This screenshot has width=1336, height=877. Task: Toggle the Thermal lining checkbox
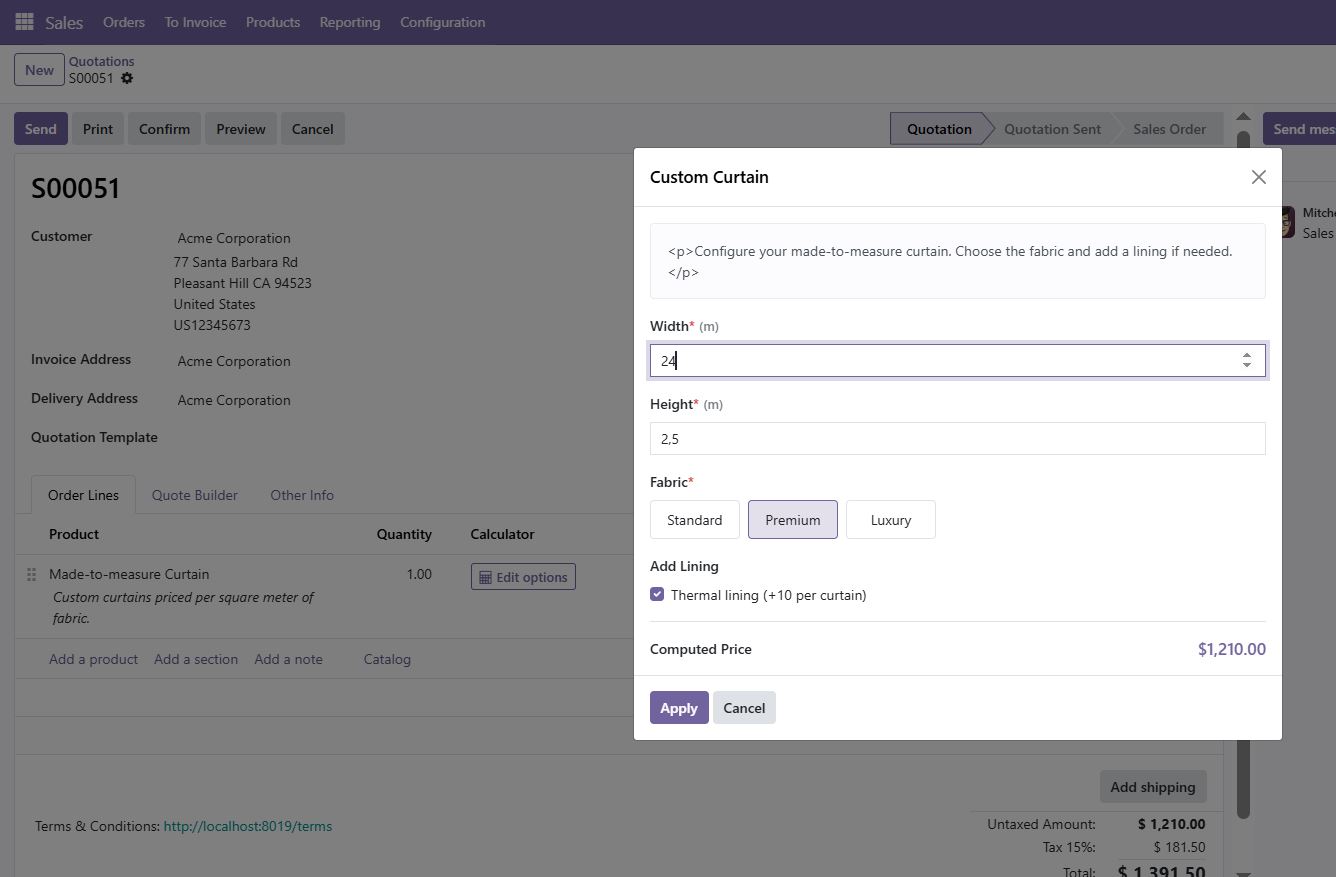657,594
